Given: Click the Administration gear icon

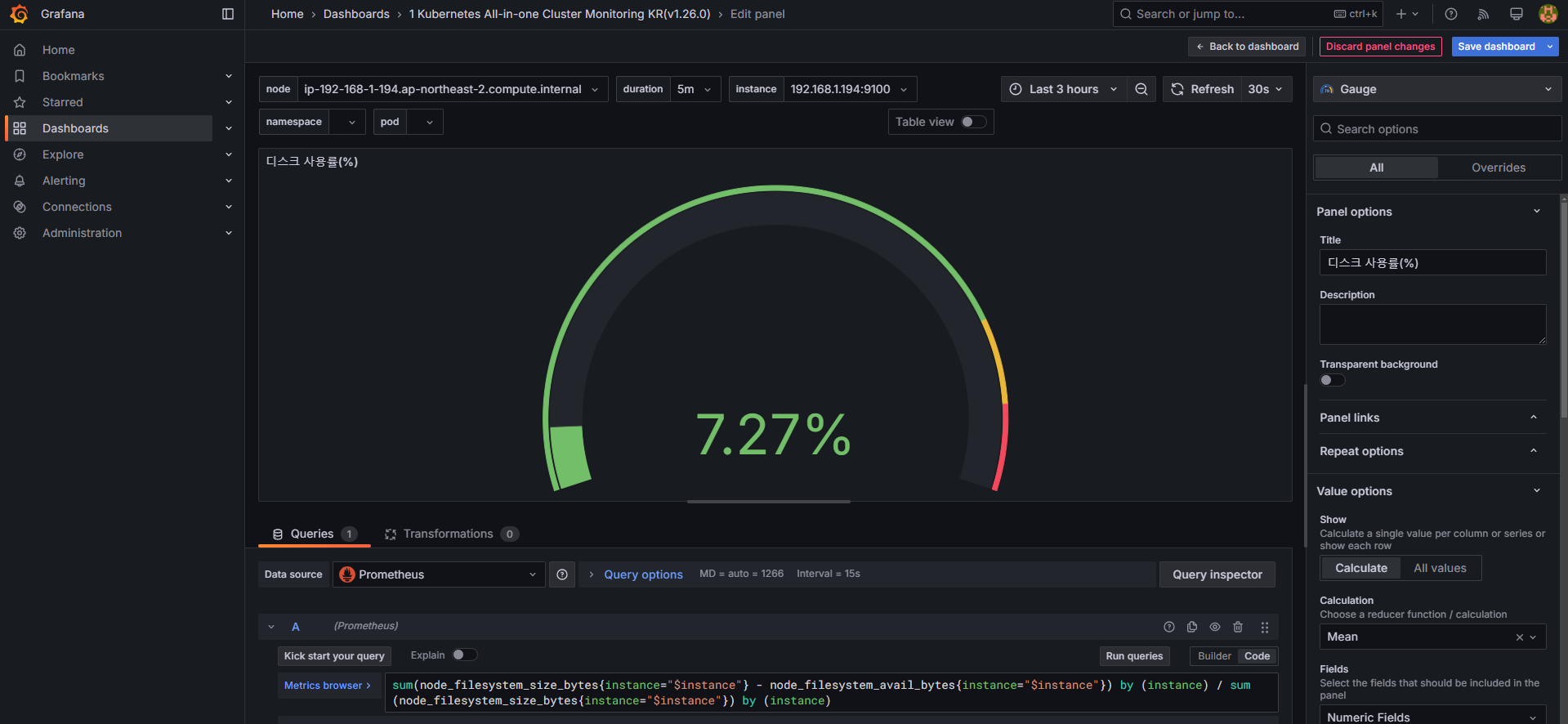Looking at the screenshot, I should [20, 233].
